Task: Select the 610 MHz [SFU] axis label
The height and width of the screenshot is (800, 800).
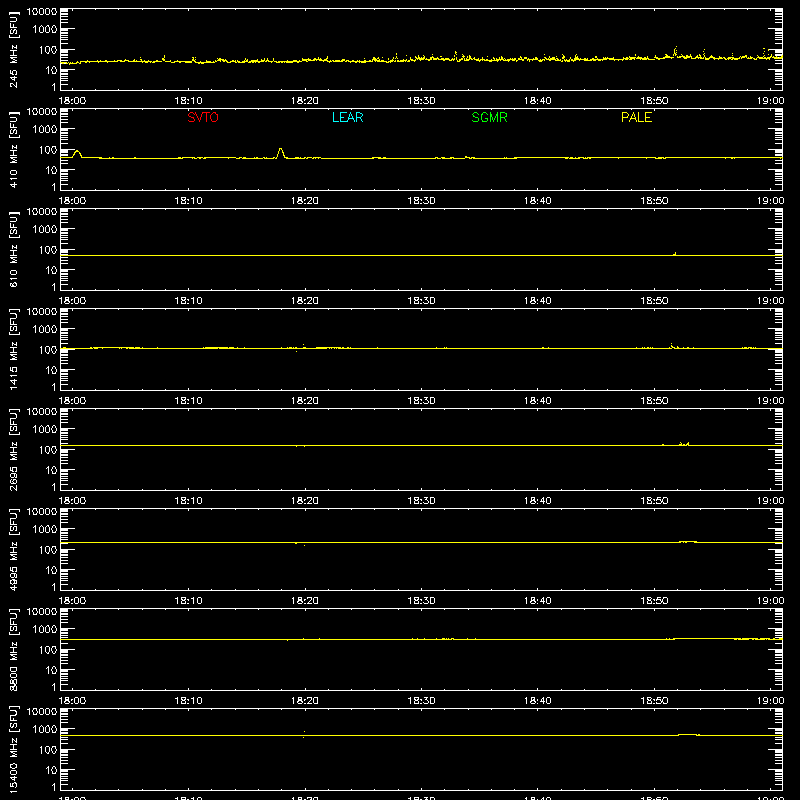Action: tap(14, 249)
